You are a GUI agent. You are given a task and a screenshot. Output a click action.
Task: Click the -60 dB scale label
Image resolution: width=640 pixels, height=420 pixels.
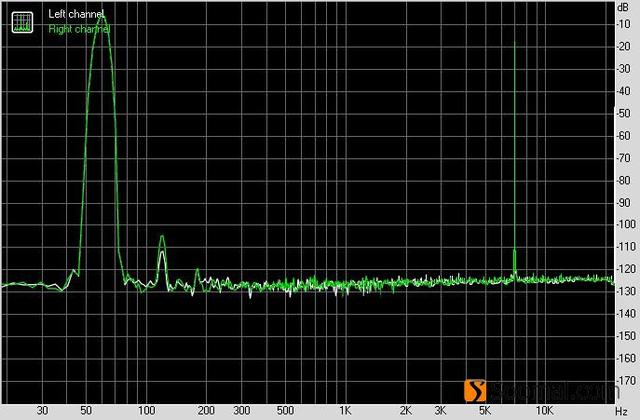624,136
